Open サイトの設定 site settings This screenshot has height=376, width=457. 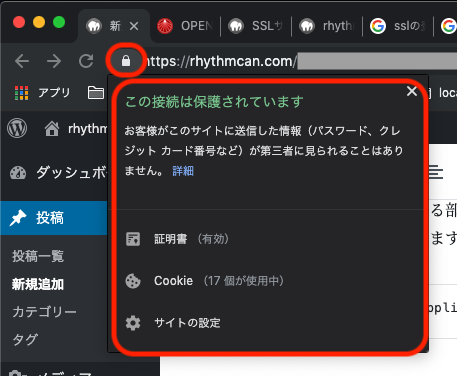coord(187,323)
